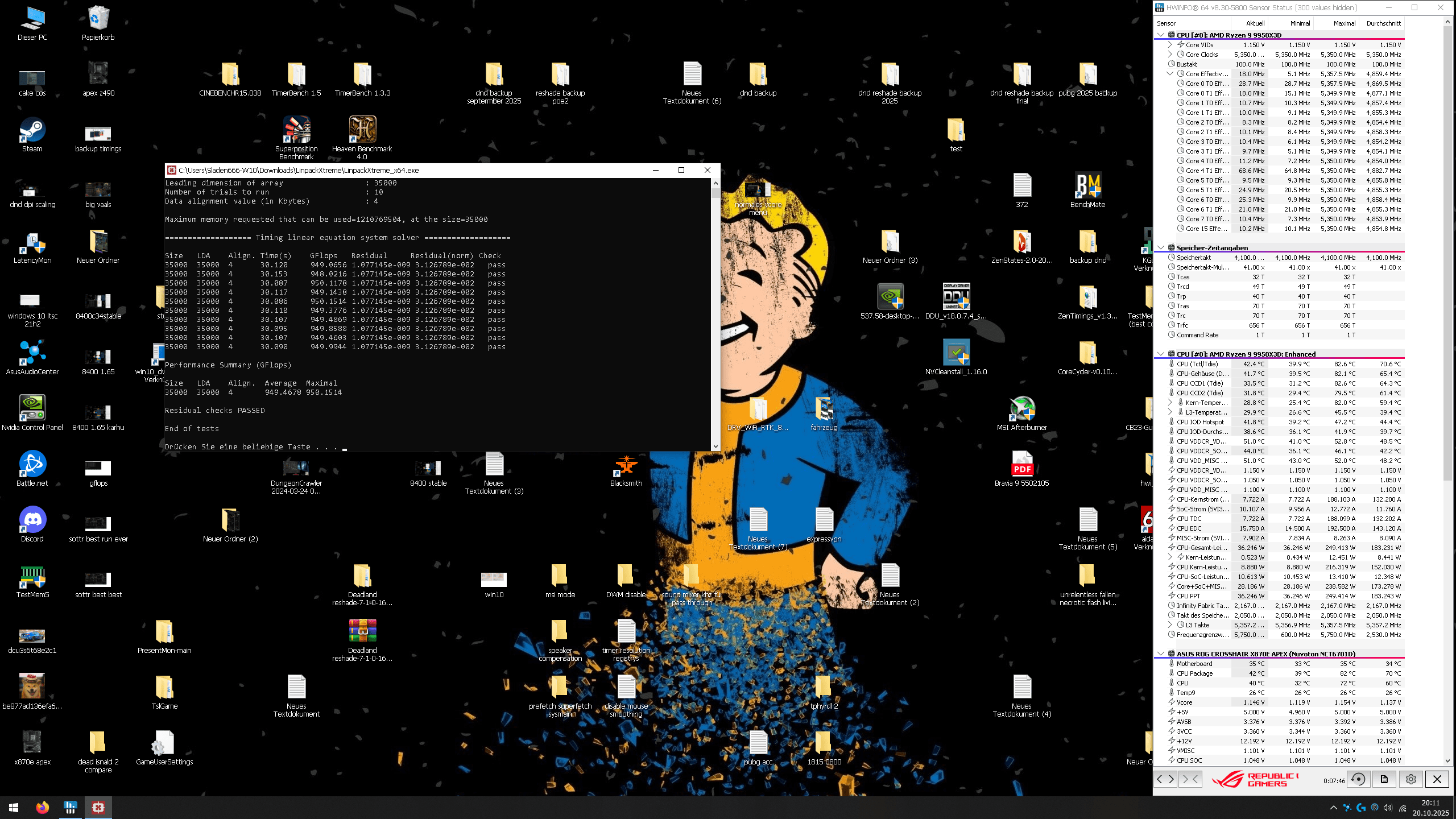
Task: Collapse the Speicher-Zeitangaben sensor group
Action: (1161, 247)
